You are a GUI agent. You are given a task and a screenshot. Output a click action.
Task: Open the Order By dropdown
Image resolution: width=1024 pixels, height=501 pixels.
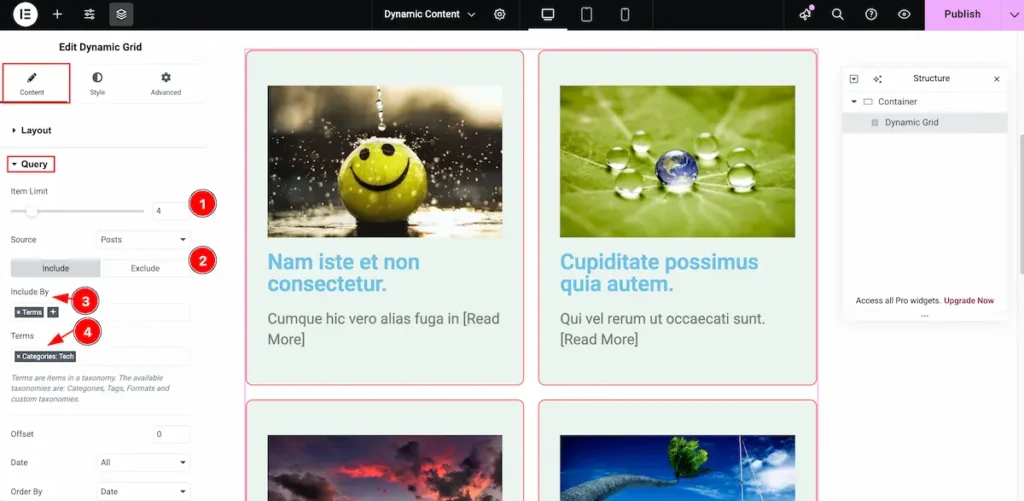pos(143,491)
